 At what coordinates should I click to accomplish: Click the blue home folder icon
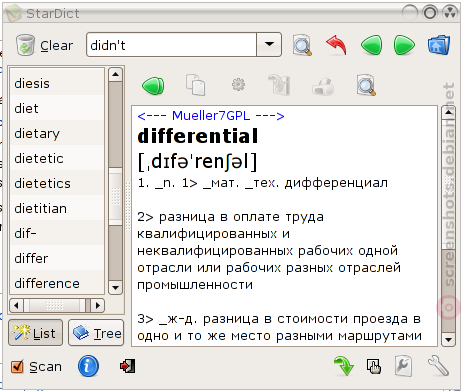point(439,45)
